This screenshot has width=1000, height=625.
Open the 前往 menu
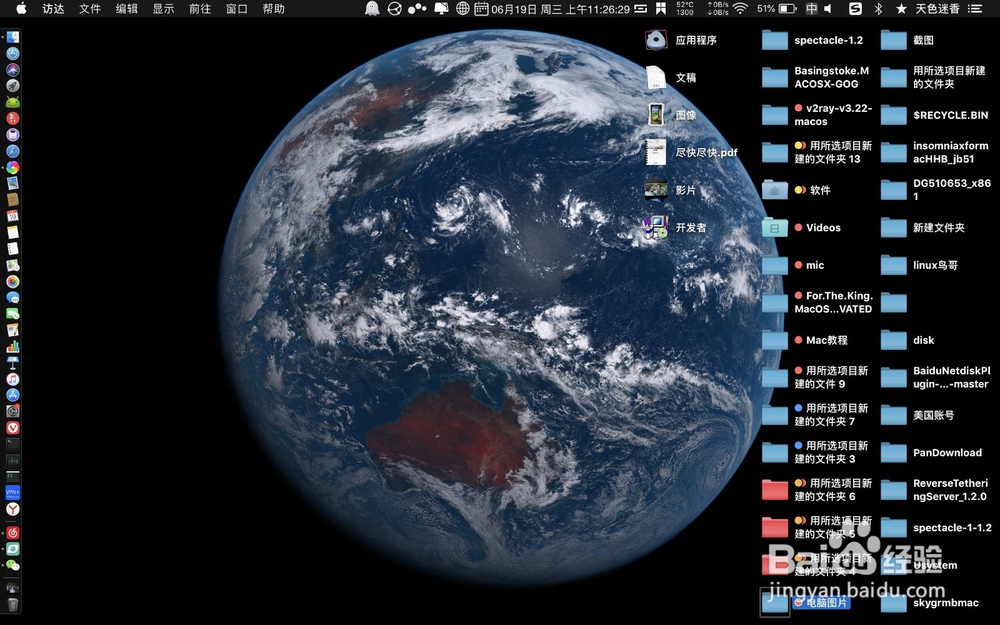click(x=200, y=8)
